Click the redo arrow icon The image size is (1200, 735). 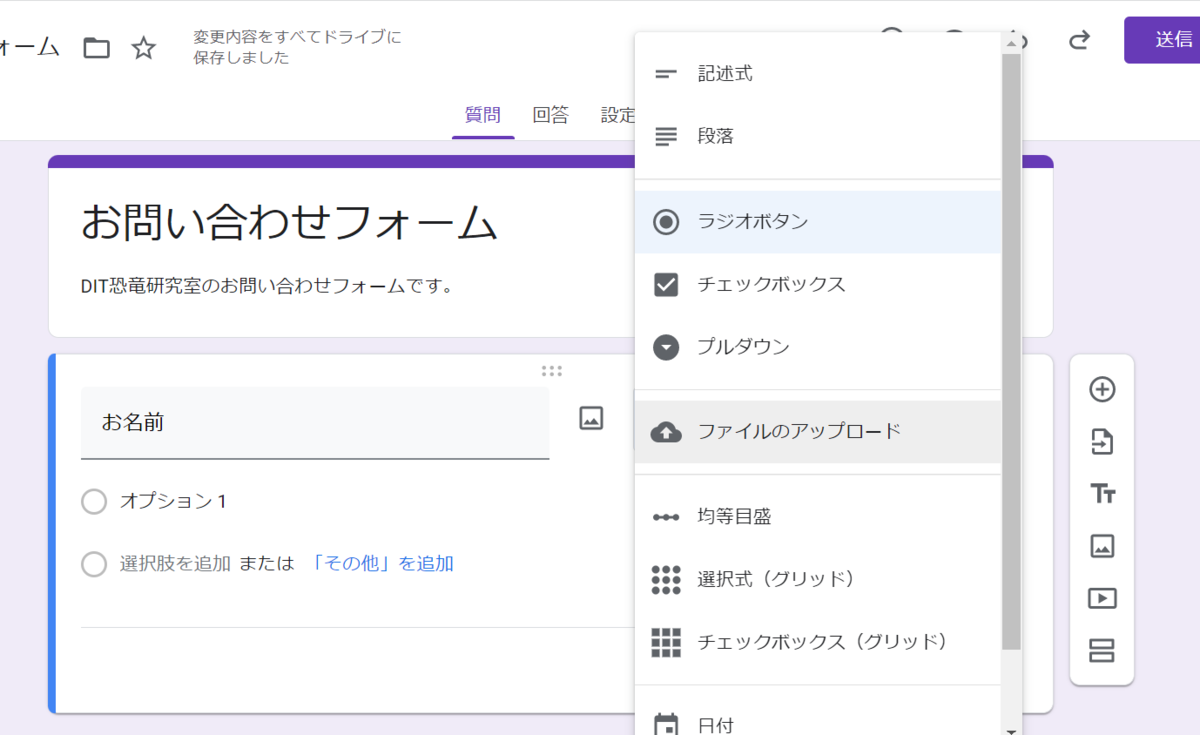pyautogui.click(x=1078, y=40)
